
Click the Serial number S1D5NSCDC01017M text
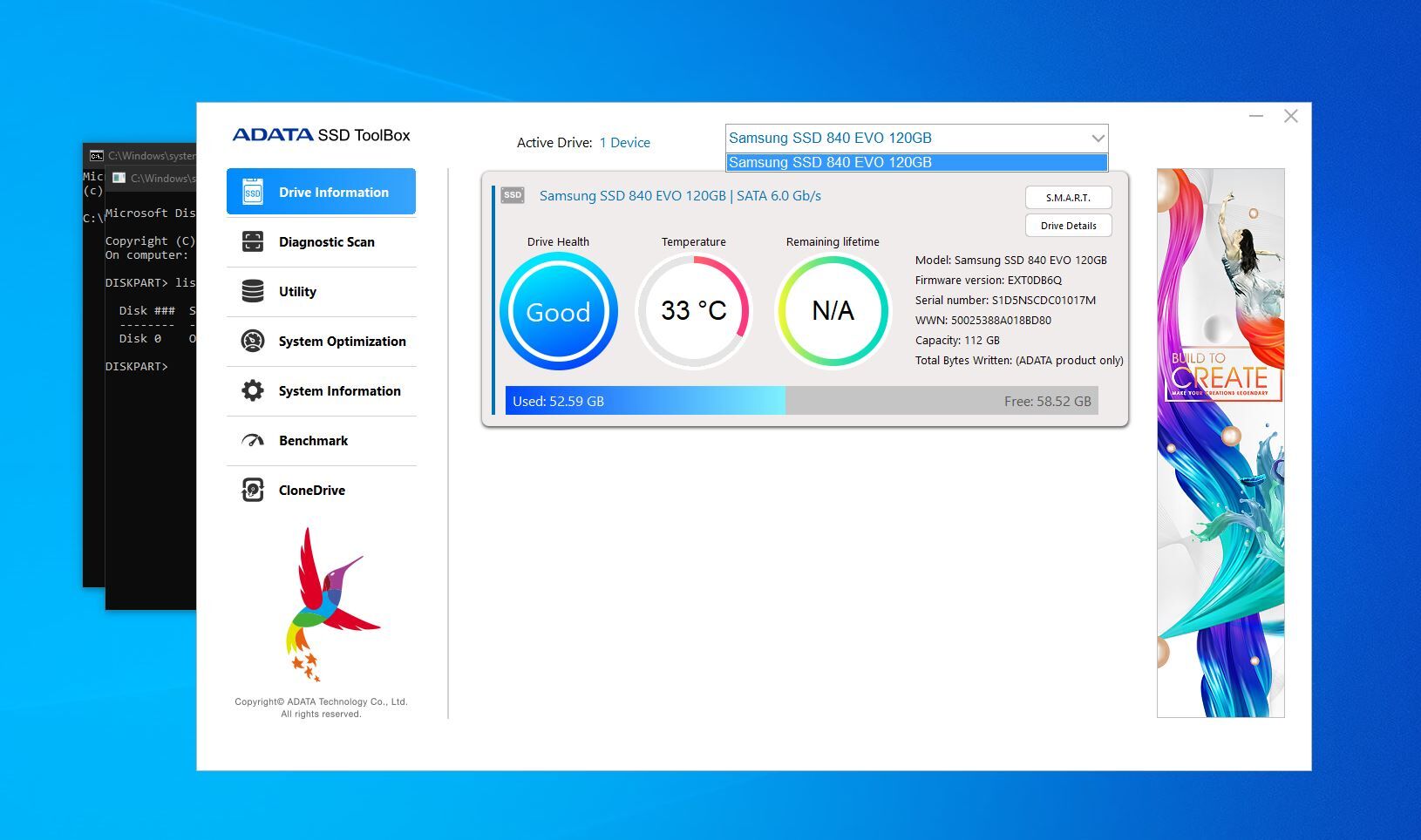pos(1005,301)
